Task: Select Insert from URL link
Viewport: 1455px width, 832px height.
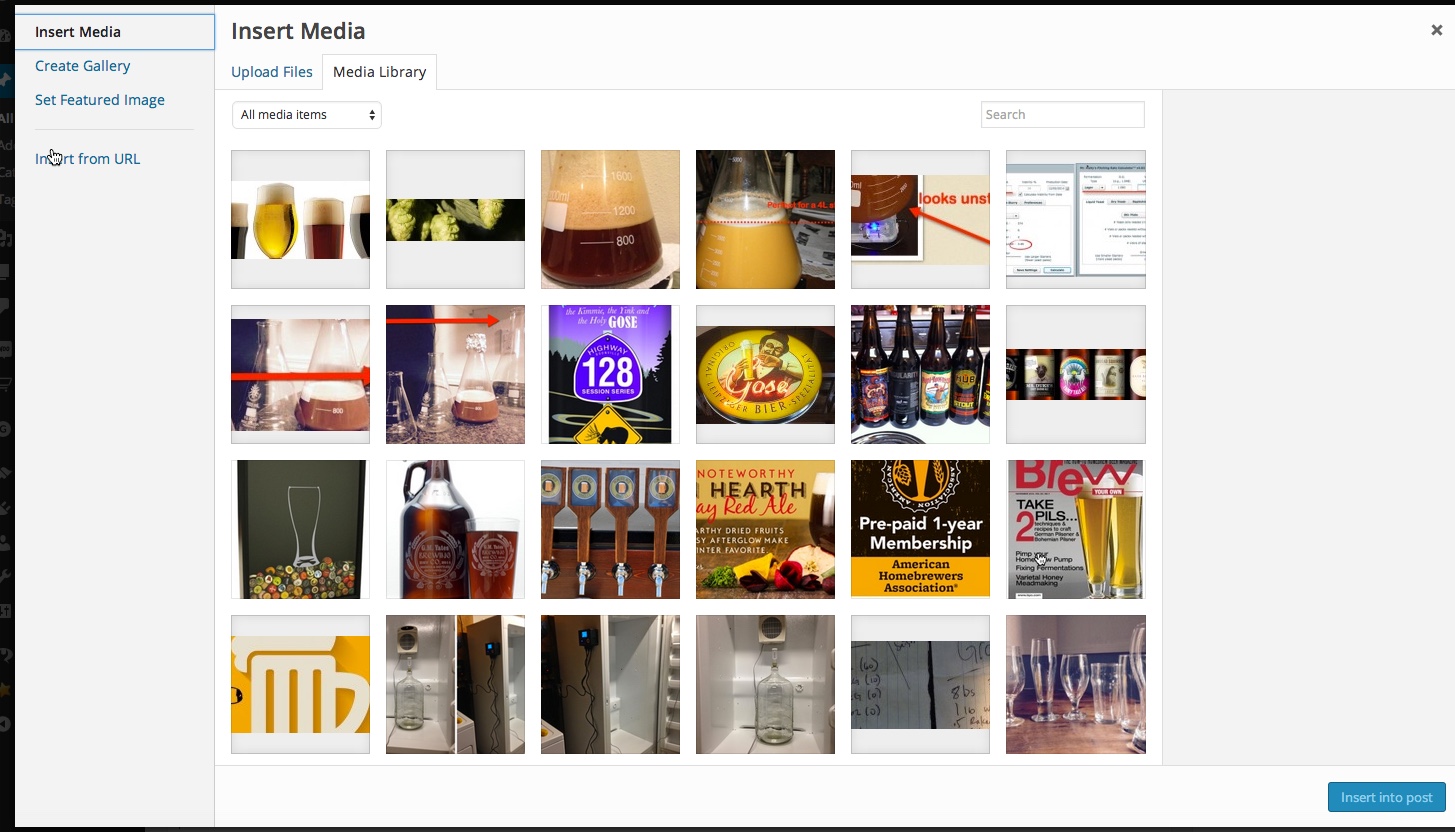Action: pyautogui.click(x=88, y=159)
